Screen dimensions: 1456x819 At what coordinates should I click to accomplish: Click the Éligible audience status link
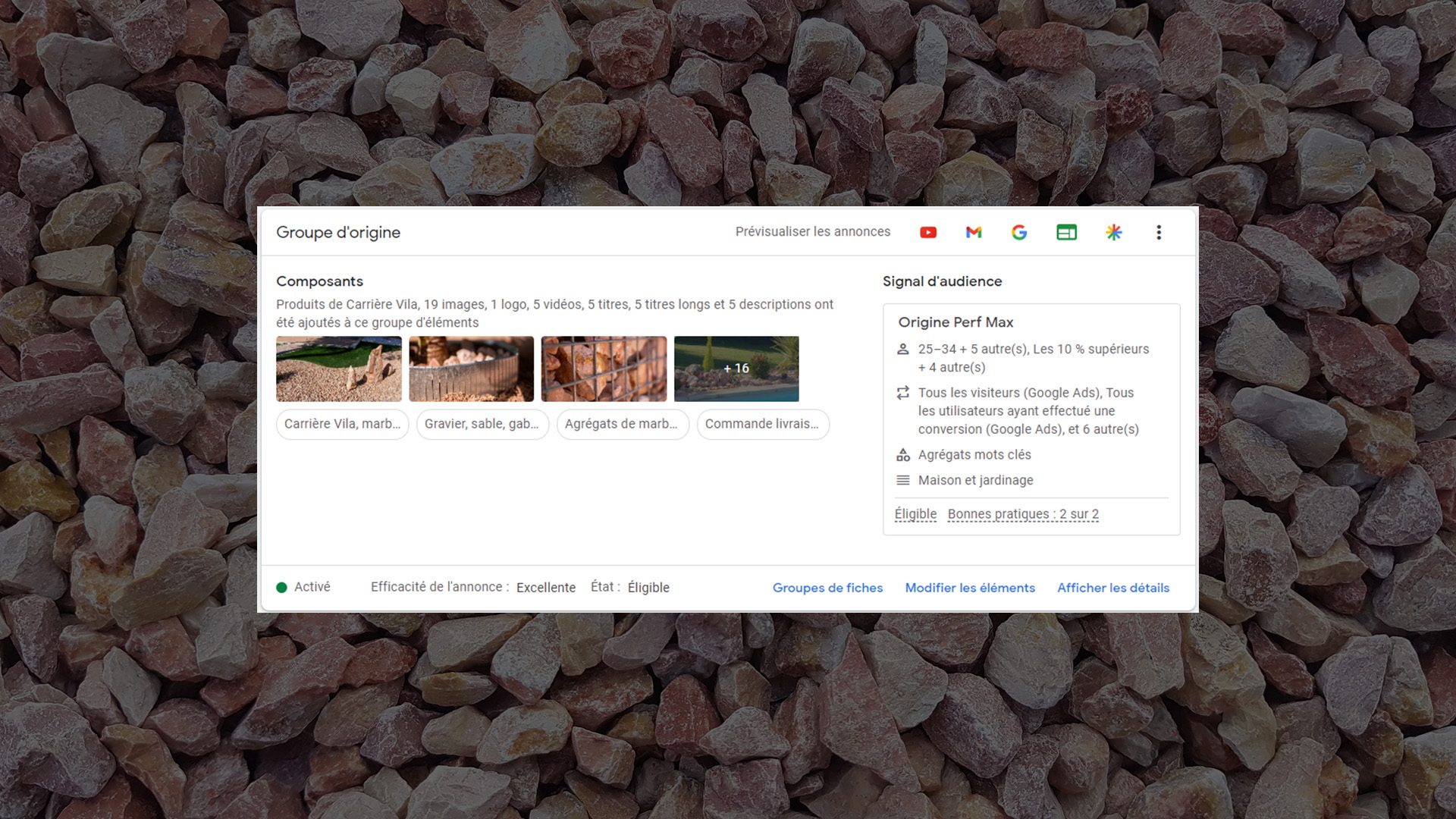coord(915,514)
